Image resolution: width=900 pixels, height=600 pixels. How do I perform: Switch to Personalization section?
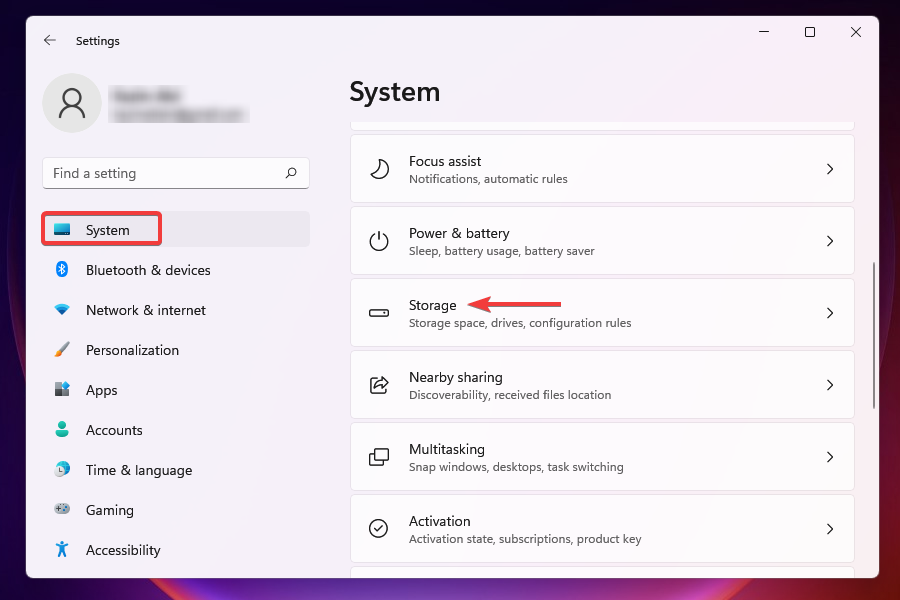[x=176, y=350]
